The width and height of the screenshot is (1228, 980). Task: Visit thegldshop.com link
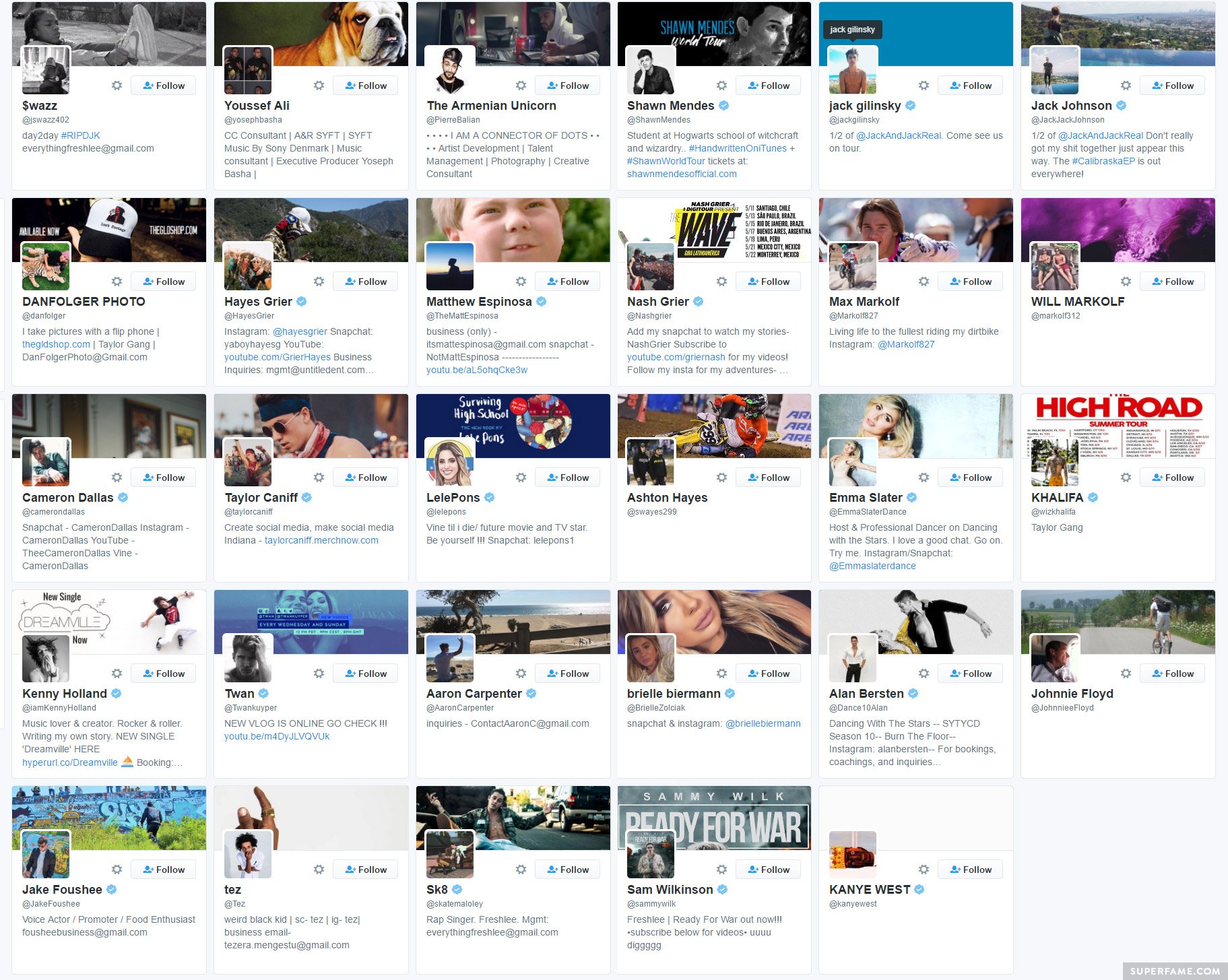56,344
